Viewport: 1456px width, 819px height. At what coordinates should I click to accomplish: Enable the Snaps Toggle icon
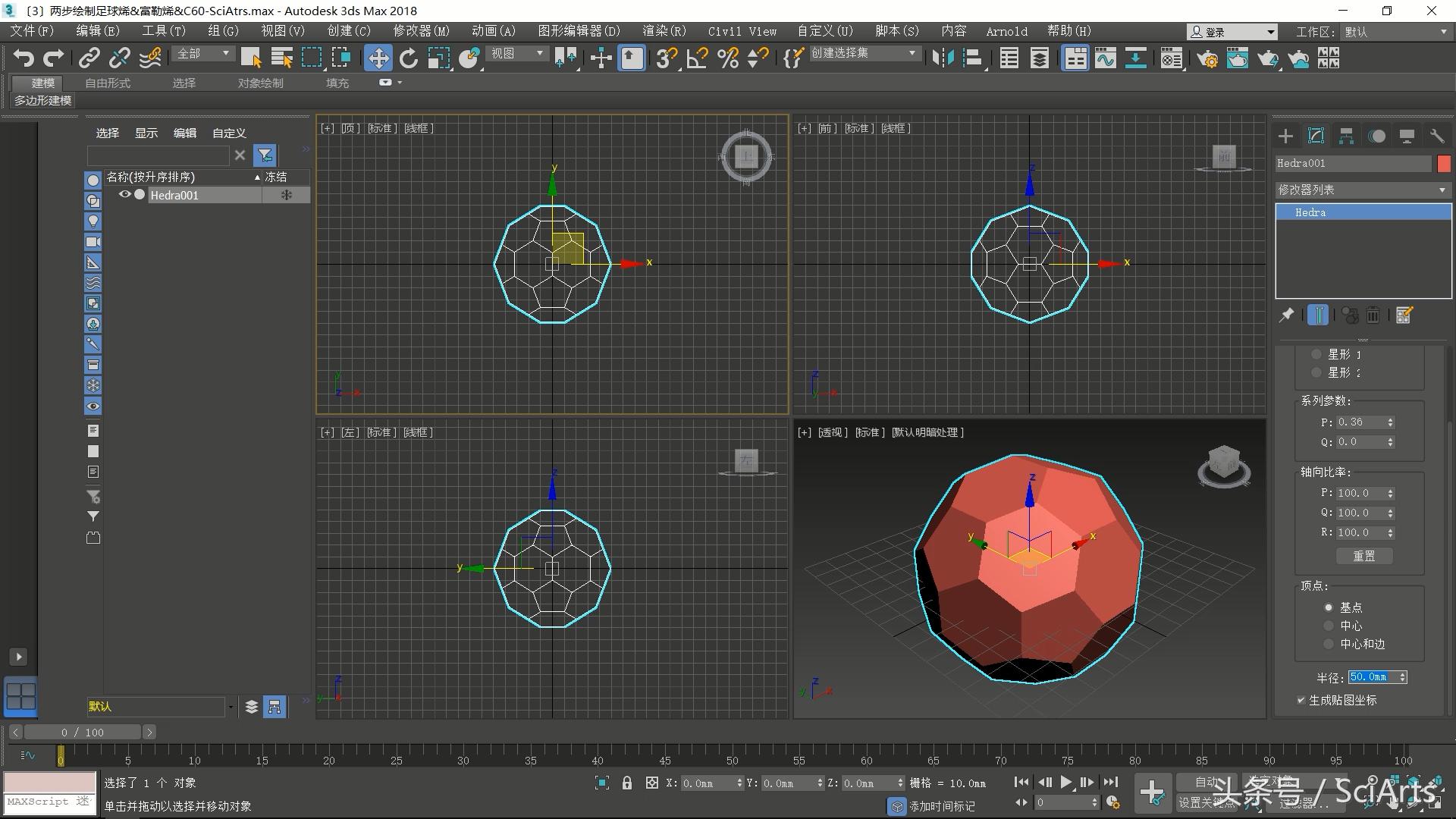(666, 58)
